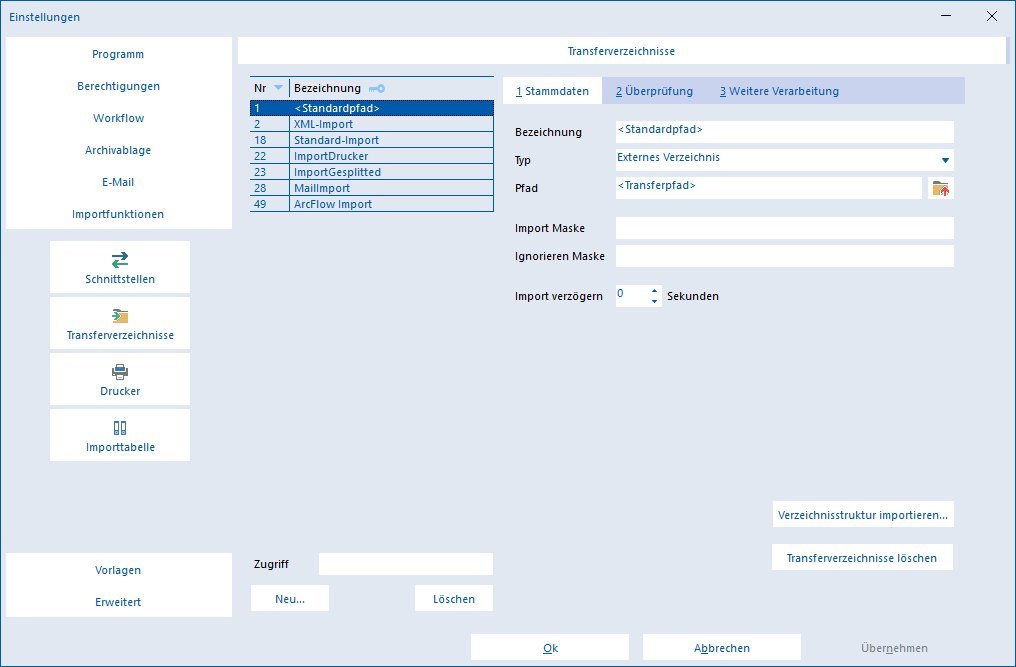Open the Importtabelle icon
Image resolution: width=1016 pixels, height=667 pixels.
(120, 428)
